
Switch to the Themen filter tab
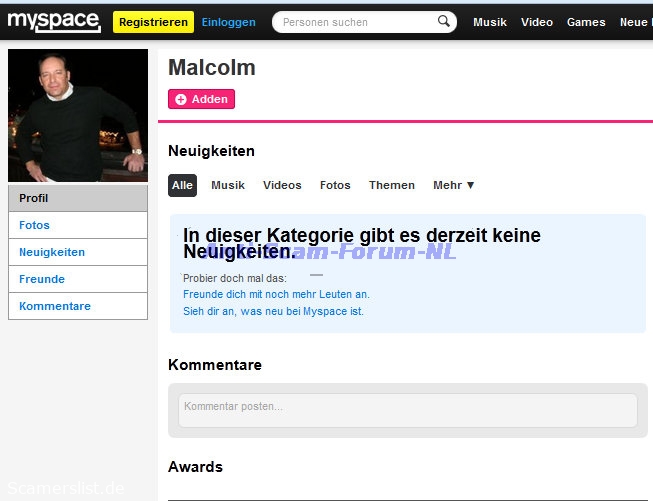[392, 185]
